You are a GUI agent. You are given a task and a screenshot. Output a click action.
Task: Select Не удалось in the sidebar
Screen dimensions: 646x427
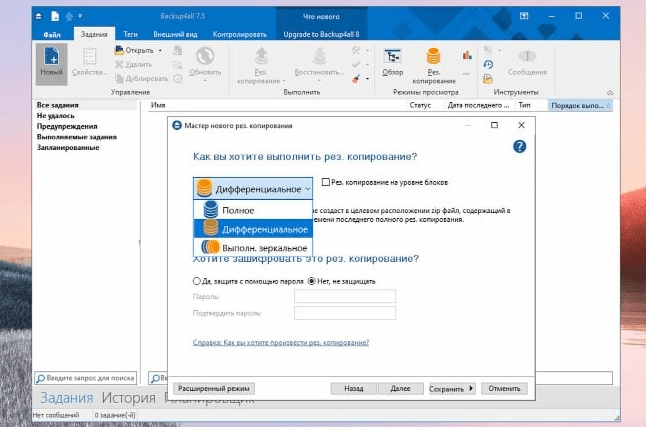pos(56,115)
